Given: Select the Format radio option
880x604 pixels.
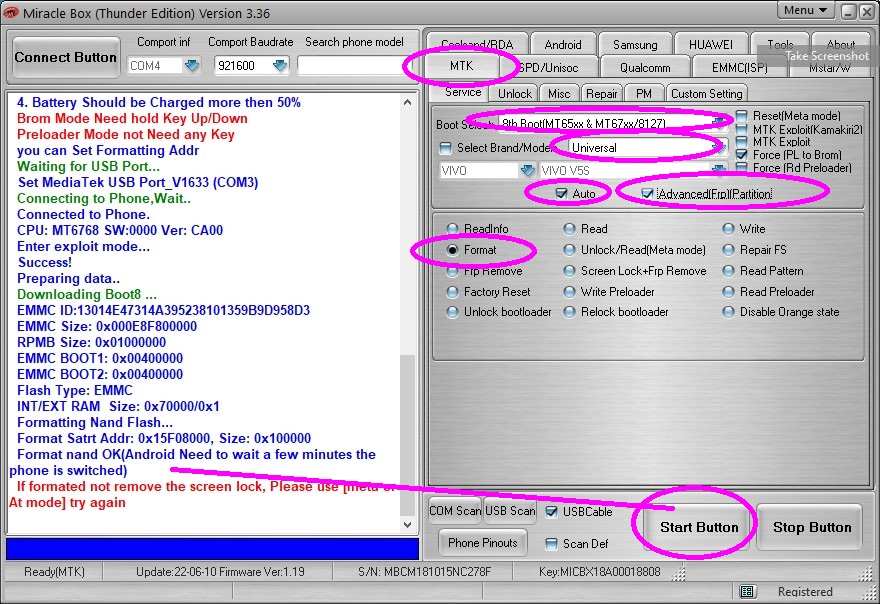Looking at the screenshot, I should (452, 250).
